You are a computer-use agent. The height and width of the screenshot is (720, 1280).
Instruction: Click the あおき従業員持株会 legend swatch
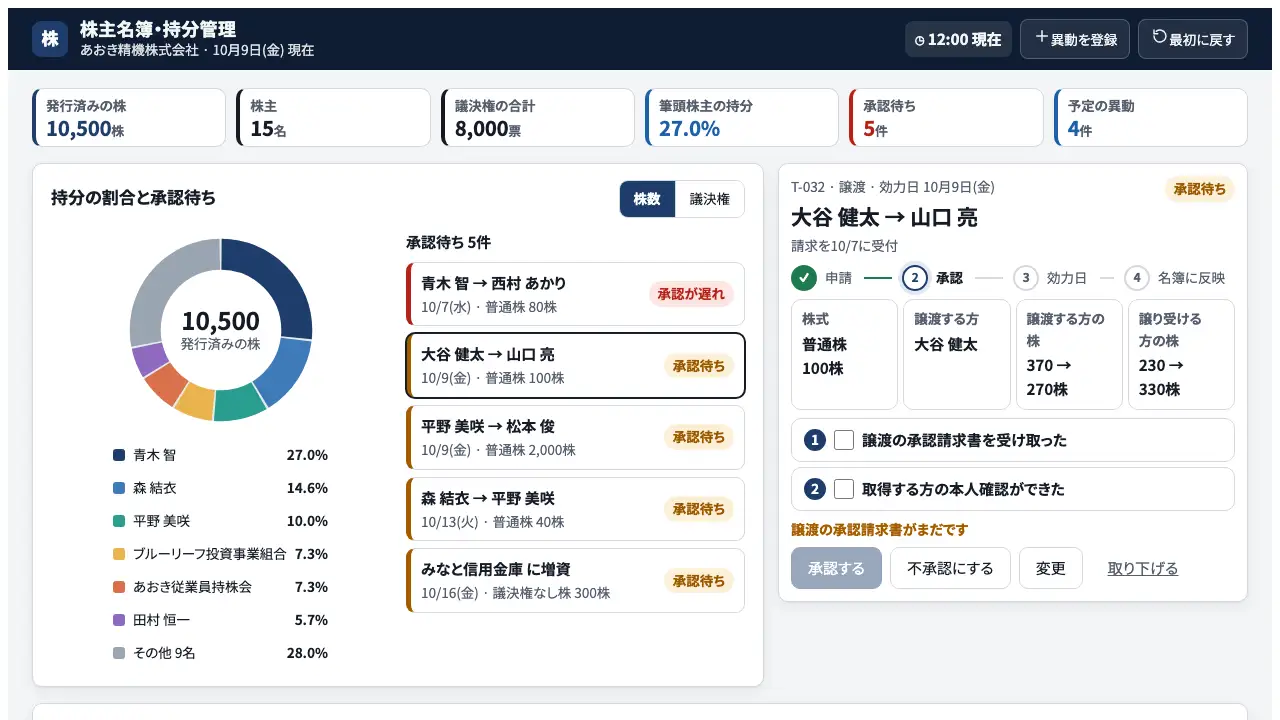[x=119, y=587]
